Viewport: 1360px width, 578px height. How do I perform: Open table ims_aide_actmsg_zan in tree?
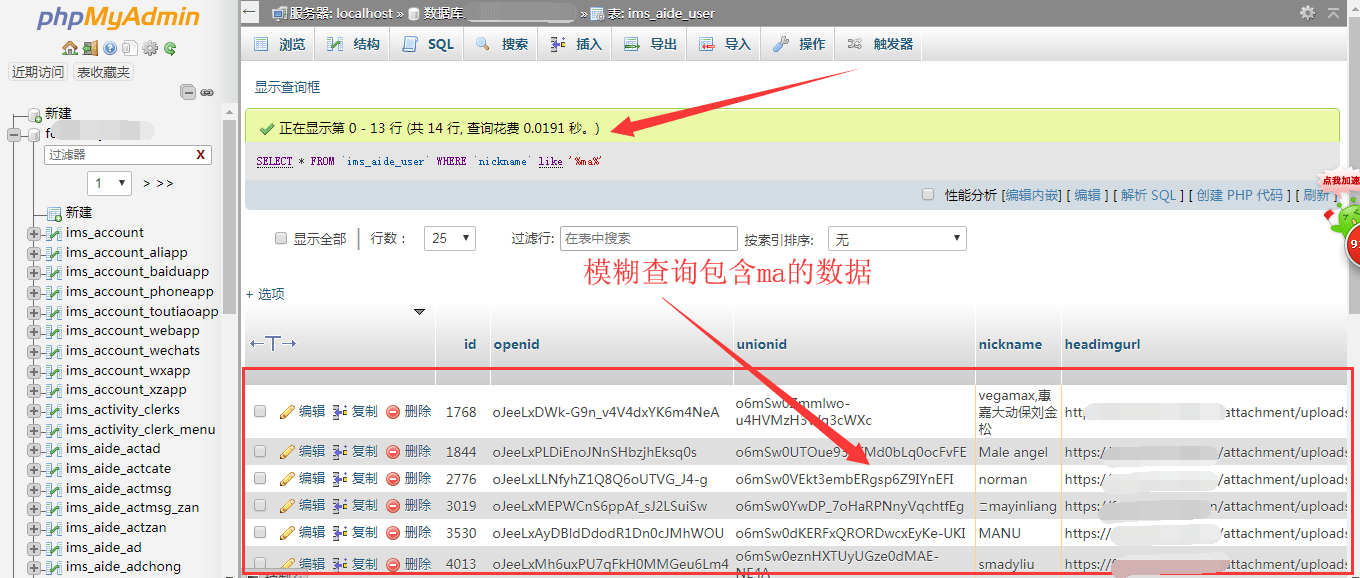[132, 508]
